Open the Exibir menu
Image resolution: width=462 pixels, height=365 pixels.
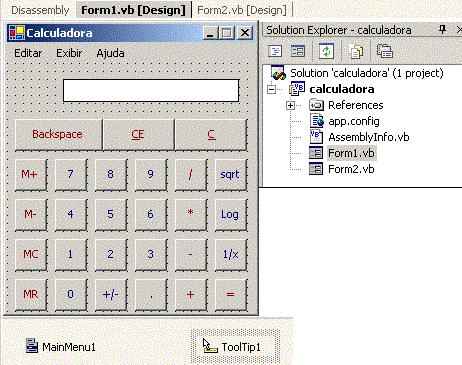[69, 53]
